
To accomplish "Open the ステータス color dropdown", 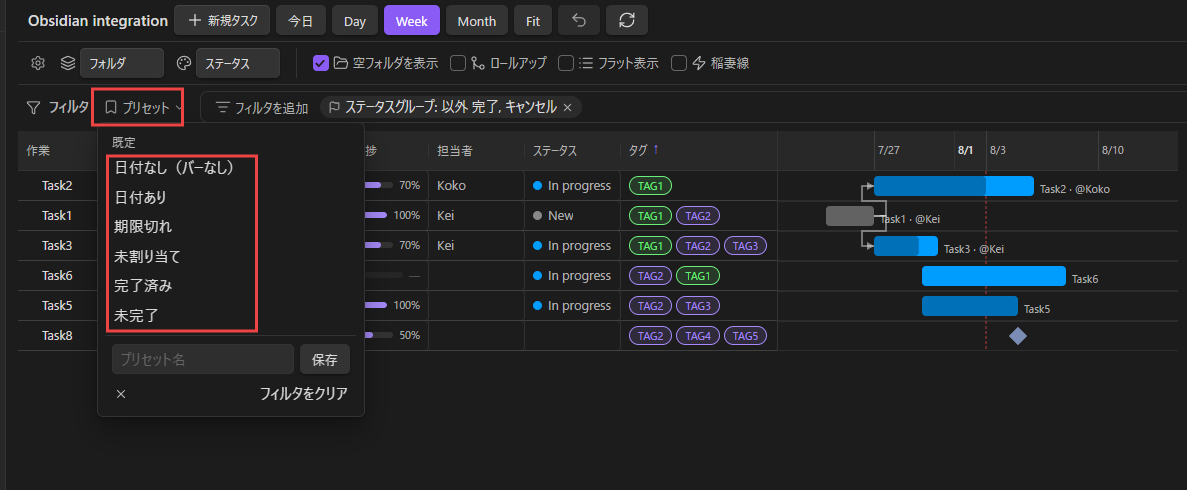I will coord(238,63).
